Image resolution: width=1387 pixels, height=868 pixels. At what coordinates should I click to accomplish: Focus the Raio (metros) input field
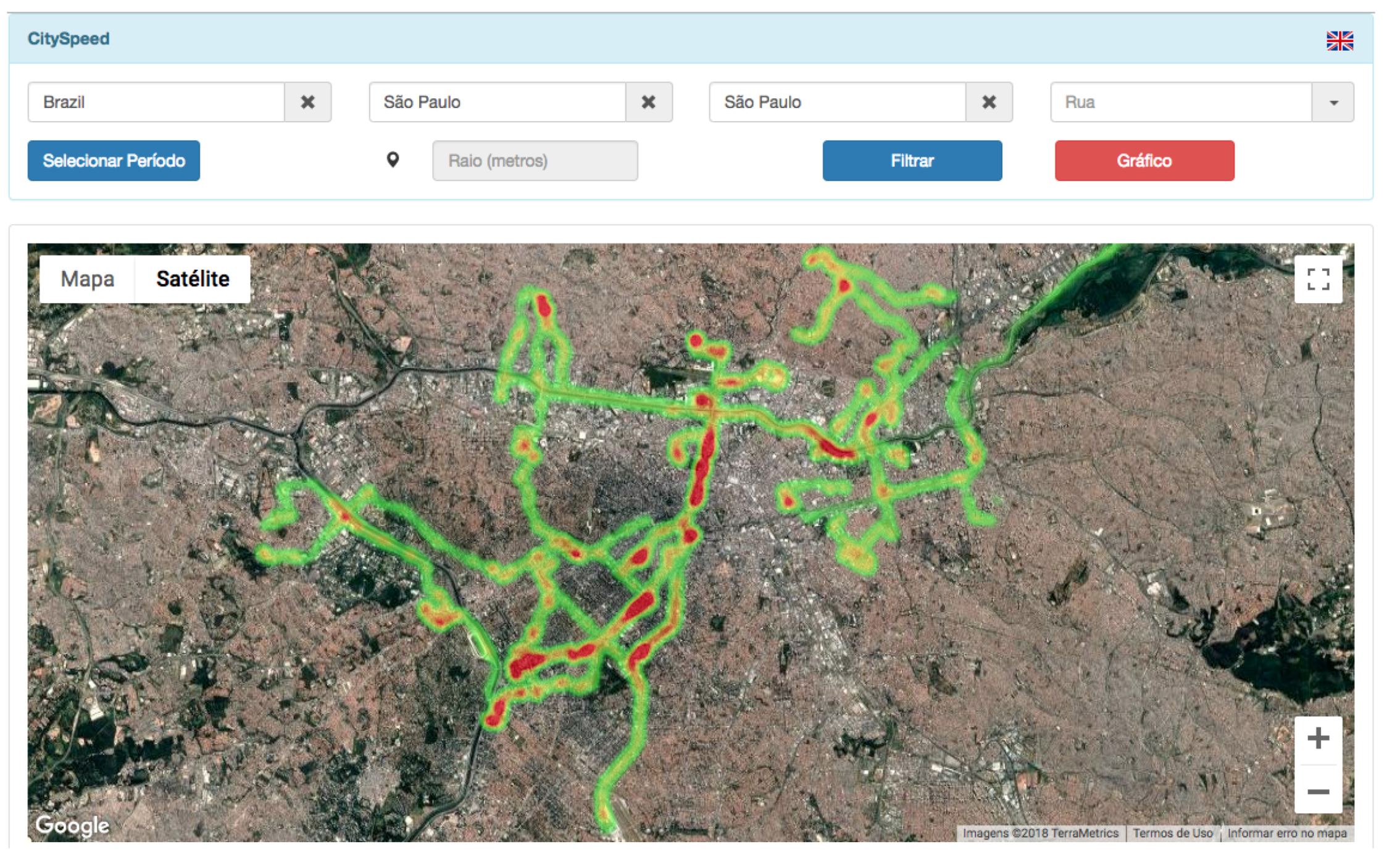535,161
